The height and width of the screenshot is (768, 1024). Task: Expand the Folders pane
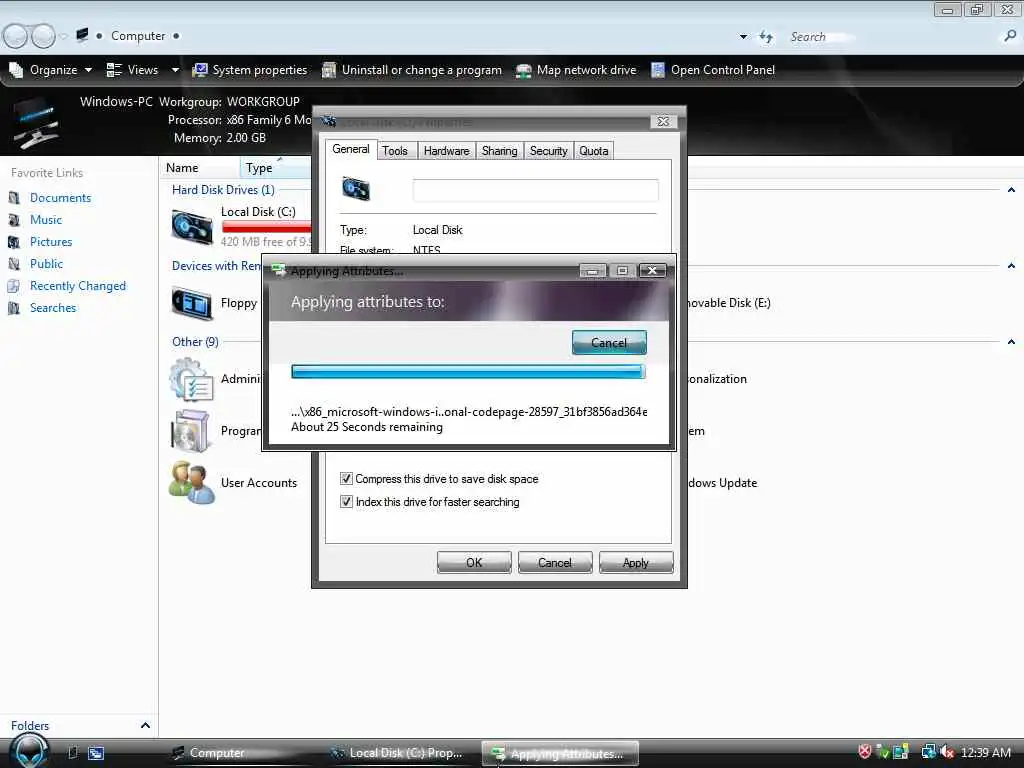click(x=145, y=726)
